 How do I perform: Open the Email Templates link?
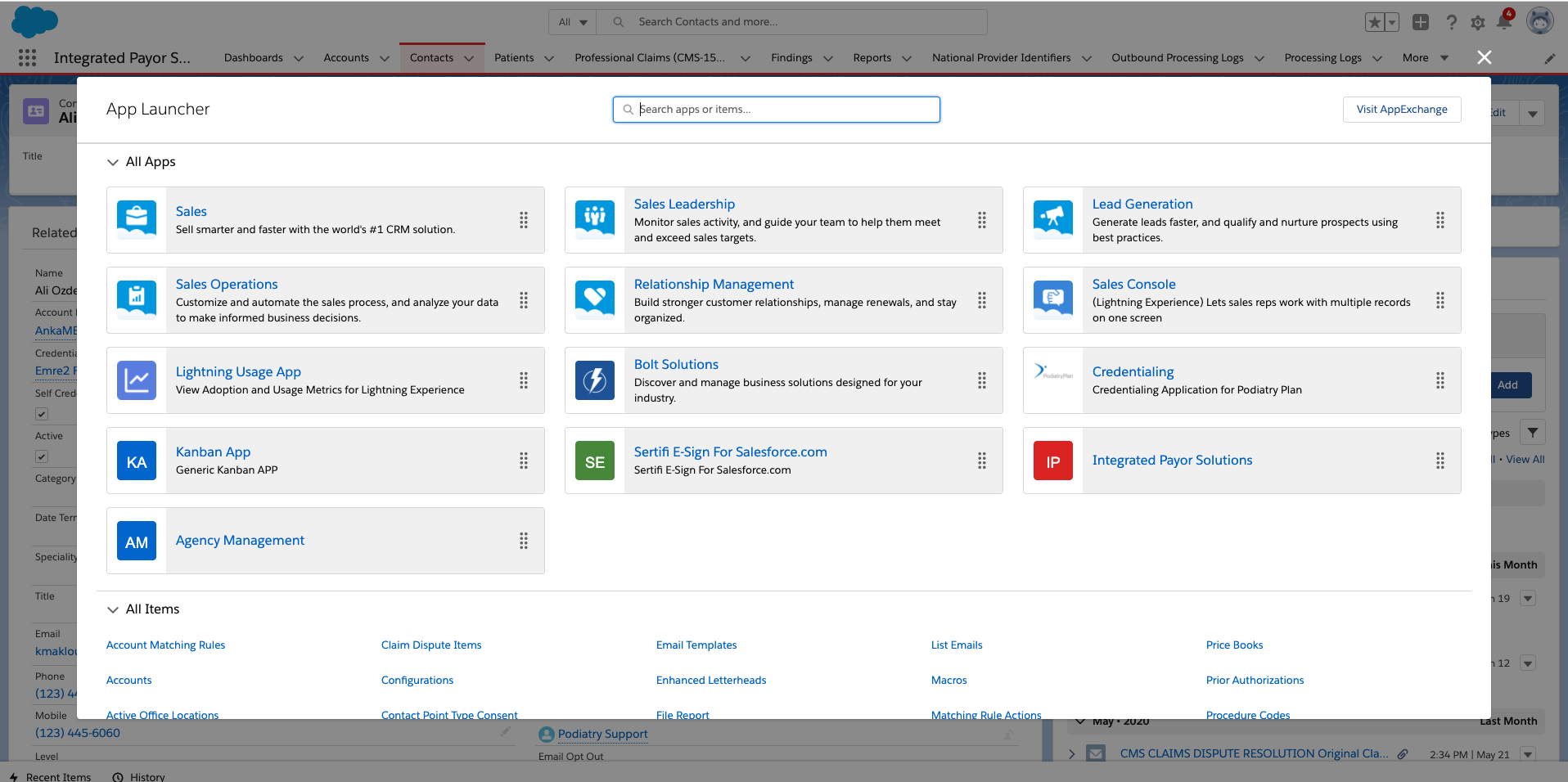tap(696, 645)
